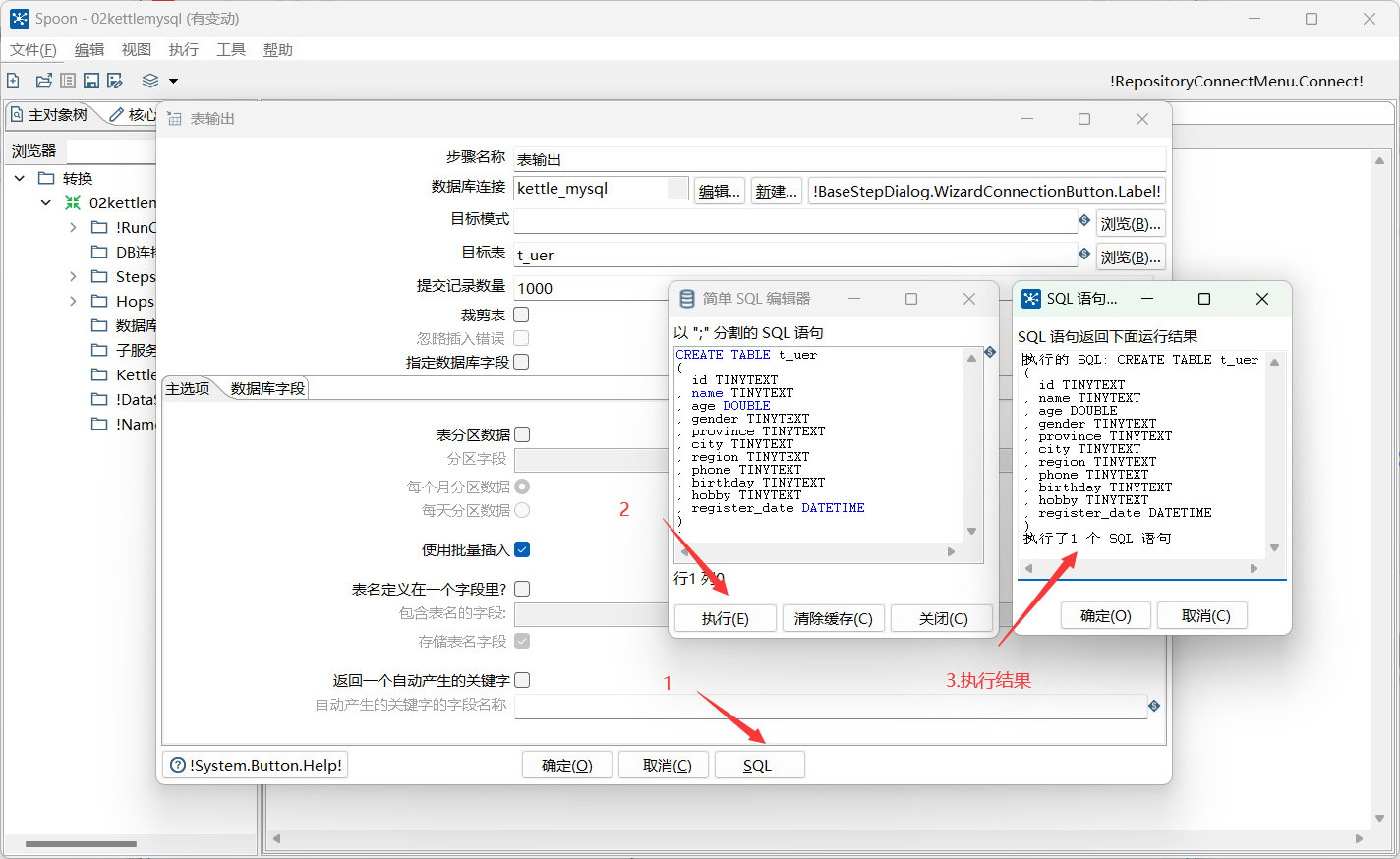Enable the 裁剪表 checkbox

click(x=521, y=314)
